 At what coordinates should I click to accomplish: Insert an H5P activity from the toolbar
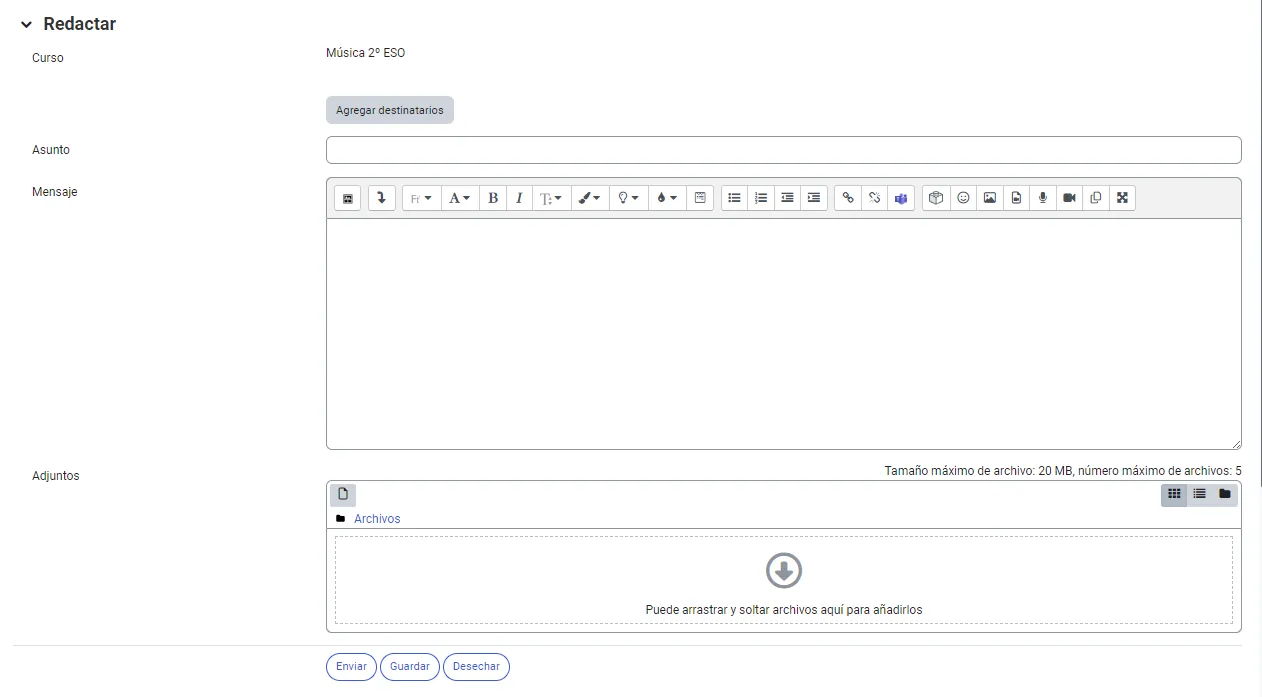point(935,197)
